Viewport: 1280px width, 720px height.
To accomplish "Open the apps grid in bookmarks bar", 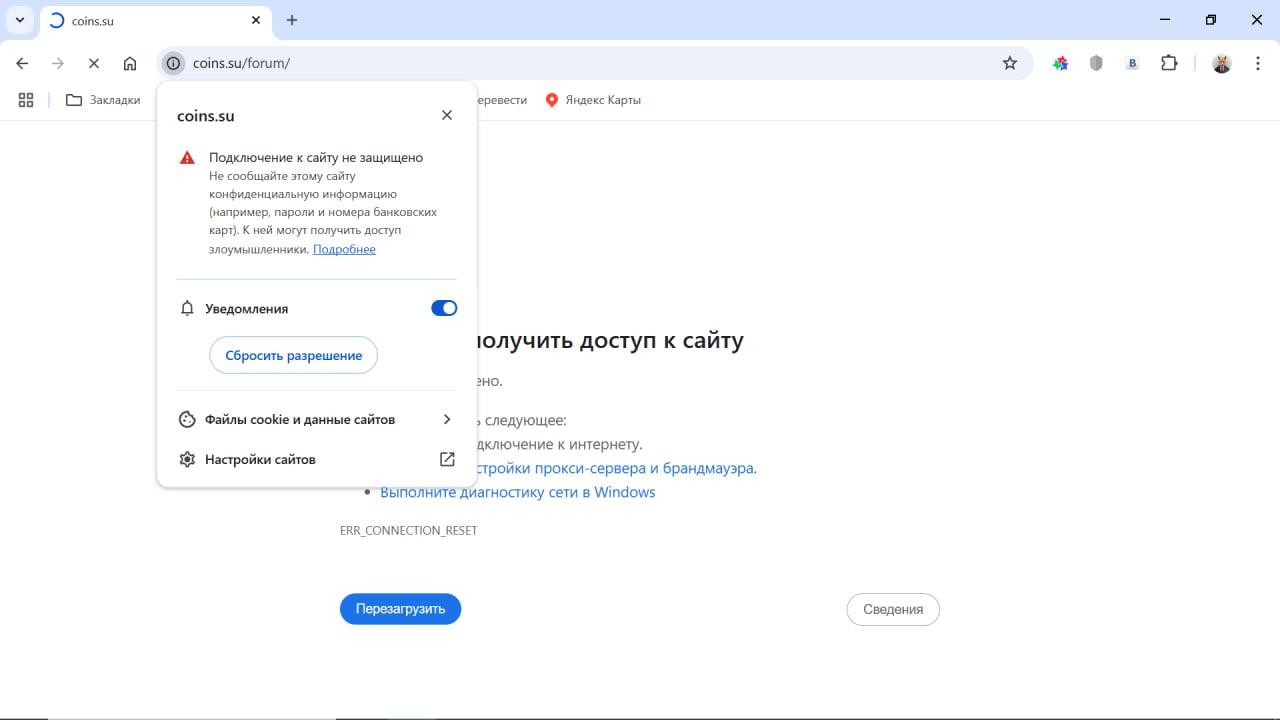I will (26, 100).
